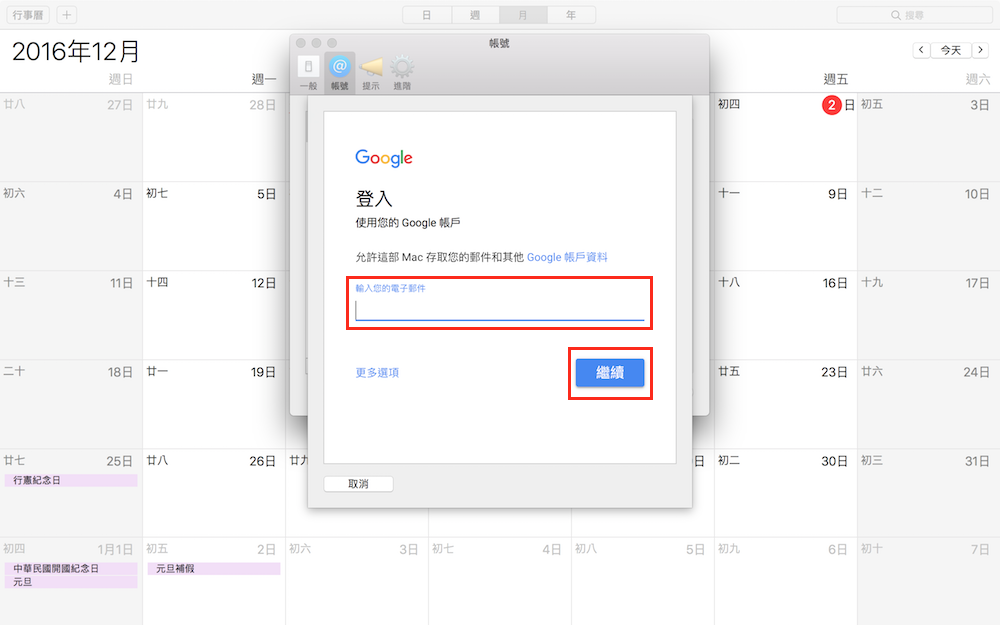Select December 4 (4日) calendar cell
Viewport: 1000px width, 625px height.
(x=71, y=226)
